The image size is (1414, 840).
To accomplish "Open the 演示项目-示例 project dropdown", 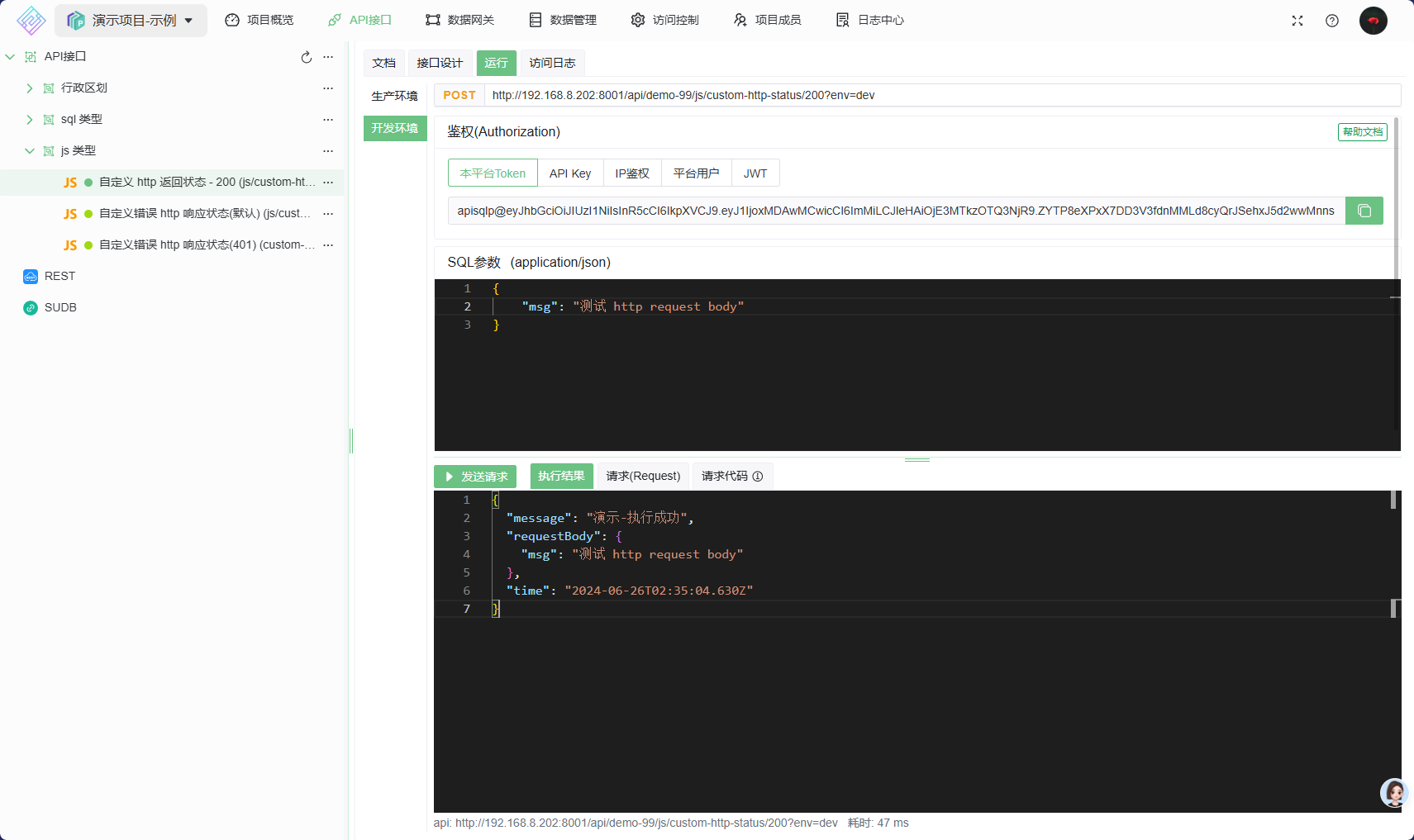I will (131, 21).
